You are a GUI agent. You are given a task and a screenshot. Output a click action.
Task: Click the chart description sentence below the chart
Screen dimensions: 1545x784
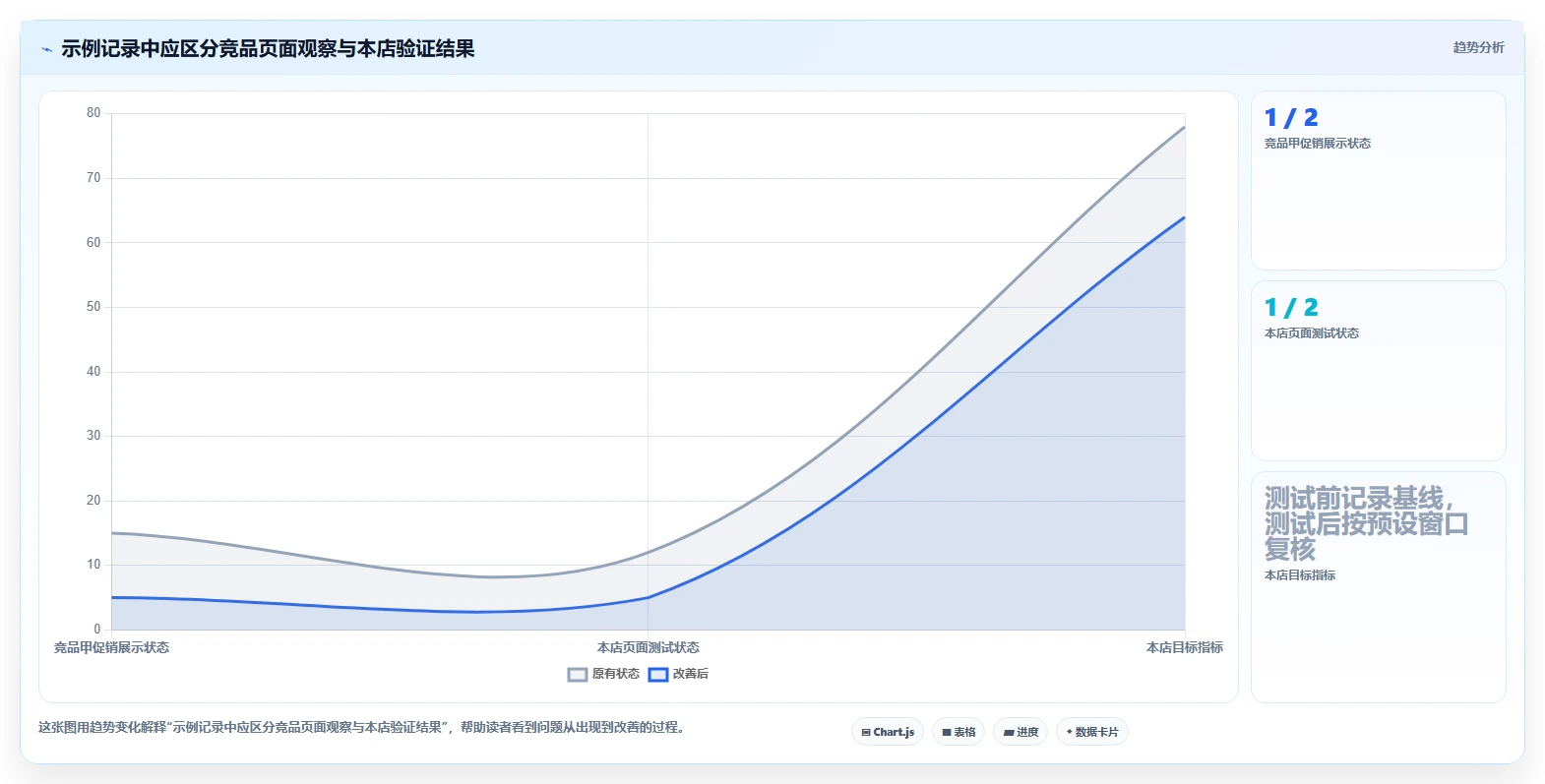pos(362,728)
